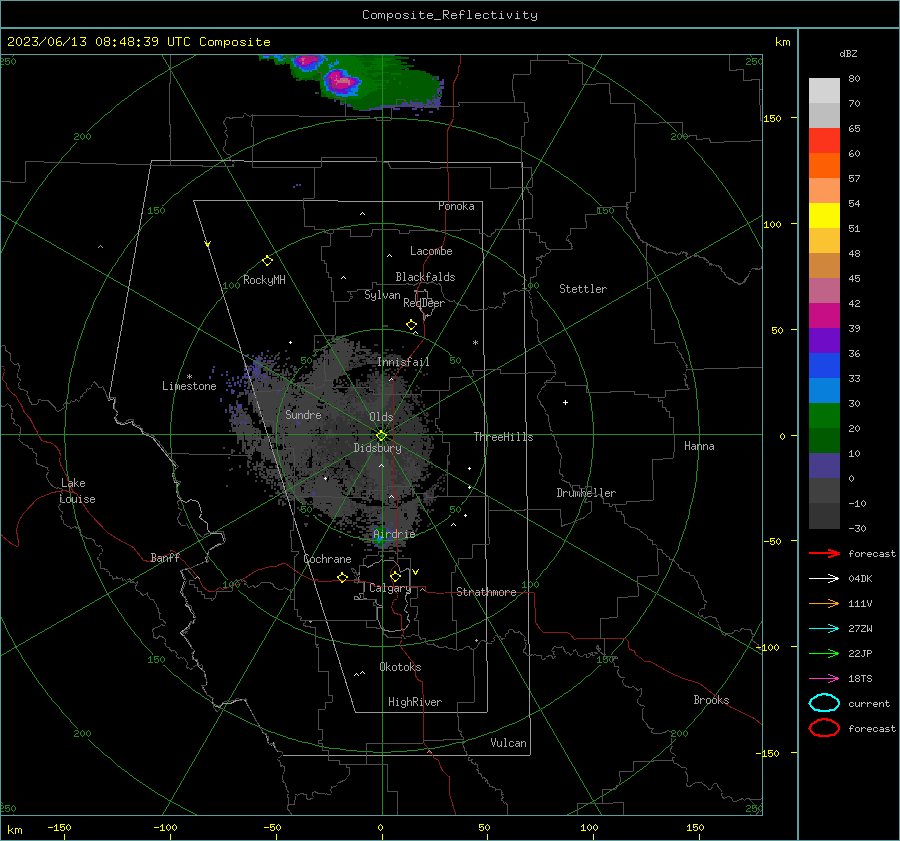Click the HighRiver city label
This screenshot has height=841, width=900.
pos(415,702)
